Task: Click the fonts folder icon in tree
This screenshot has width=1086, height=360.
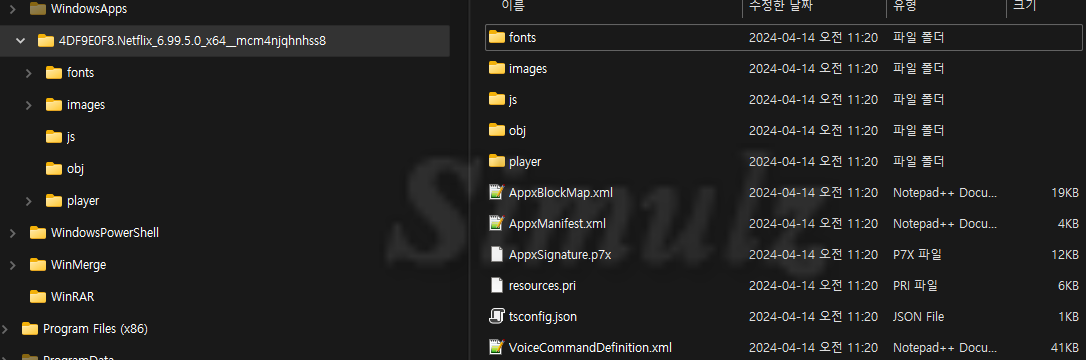Action: click(x=54, y=73)
